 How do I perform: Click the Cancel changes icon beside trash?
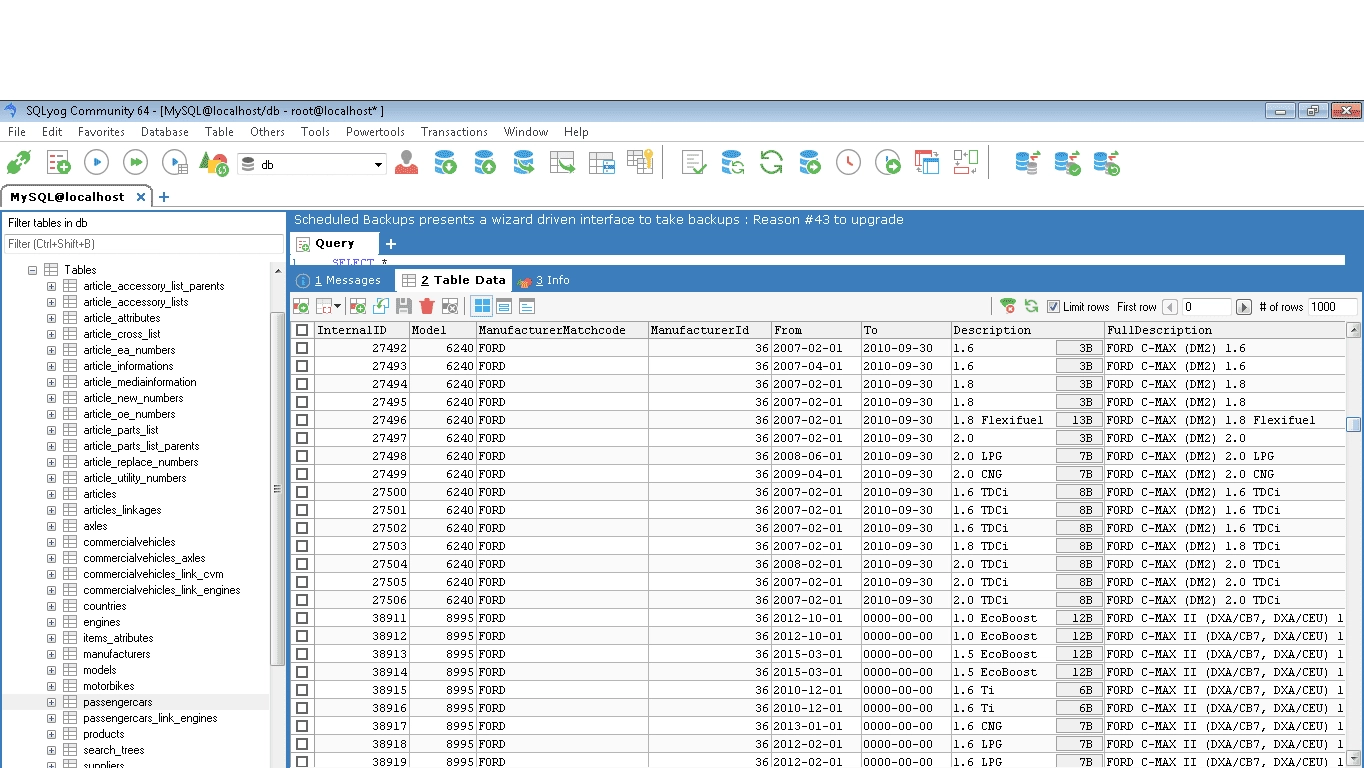(450, 306)
